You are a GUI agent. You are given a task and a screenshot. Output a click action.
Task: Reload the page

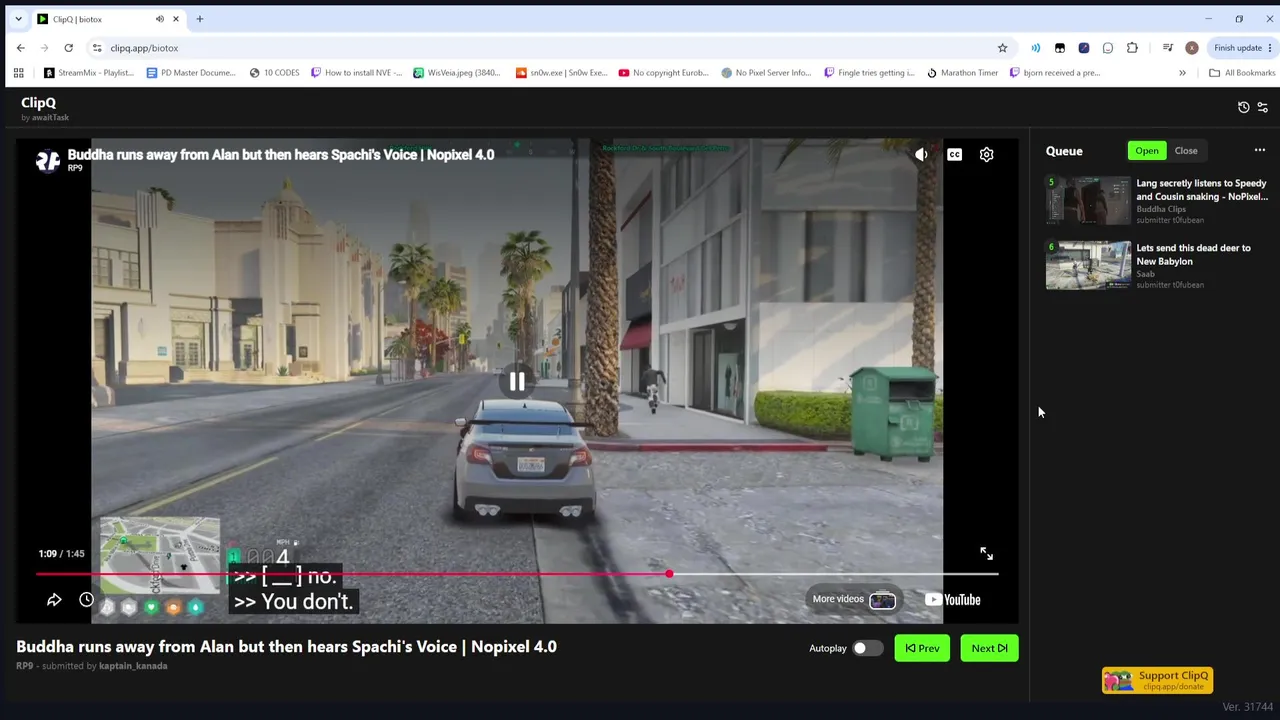click(x=68, y=48)
